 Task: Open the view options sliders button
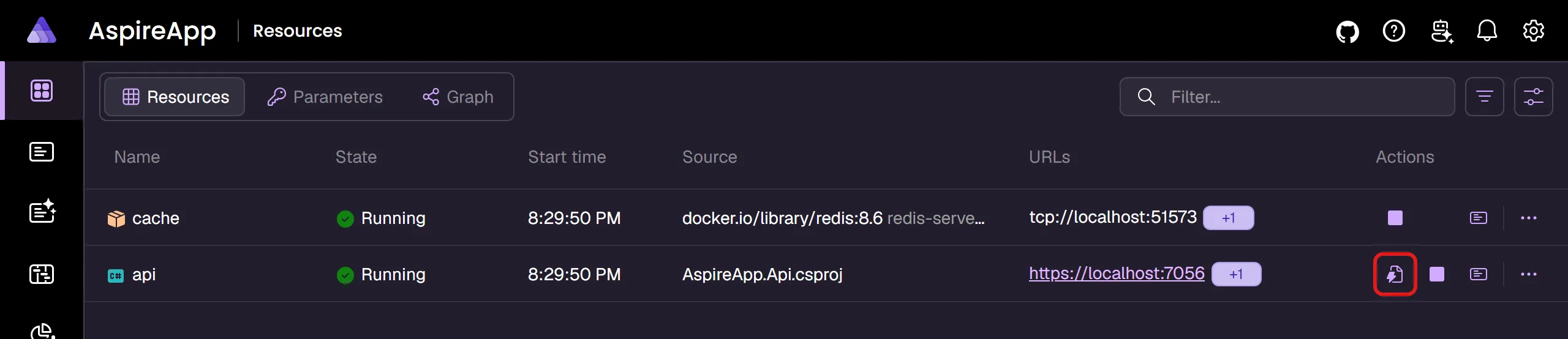click(1534, 97)
